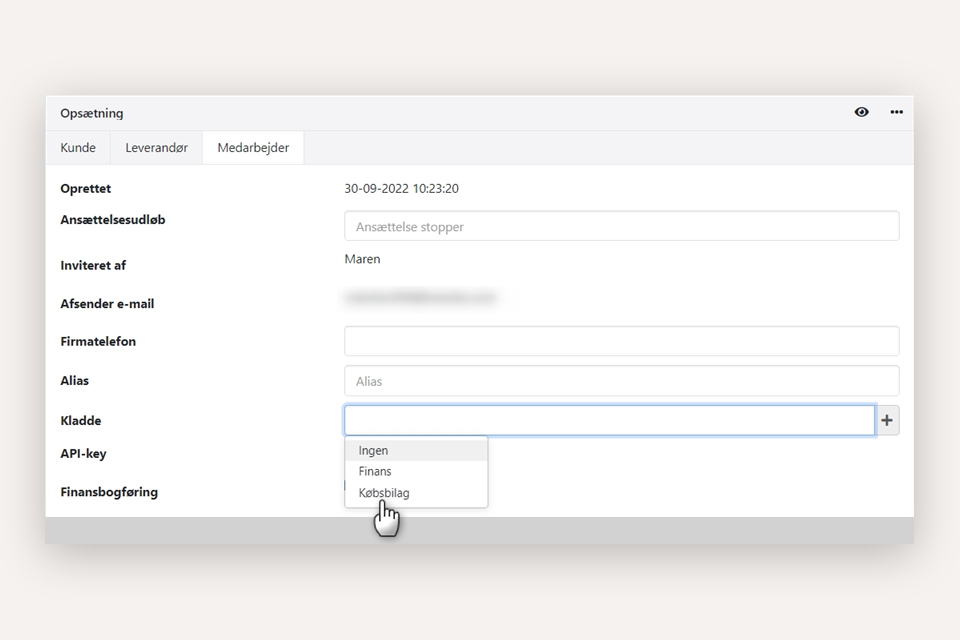
Task: Click the blurred Afsender e-mail address
Action: point(420,298)
